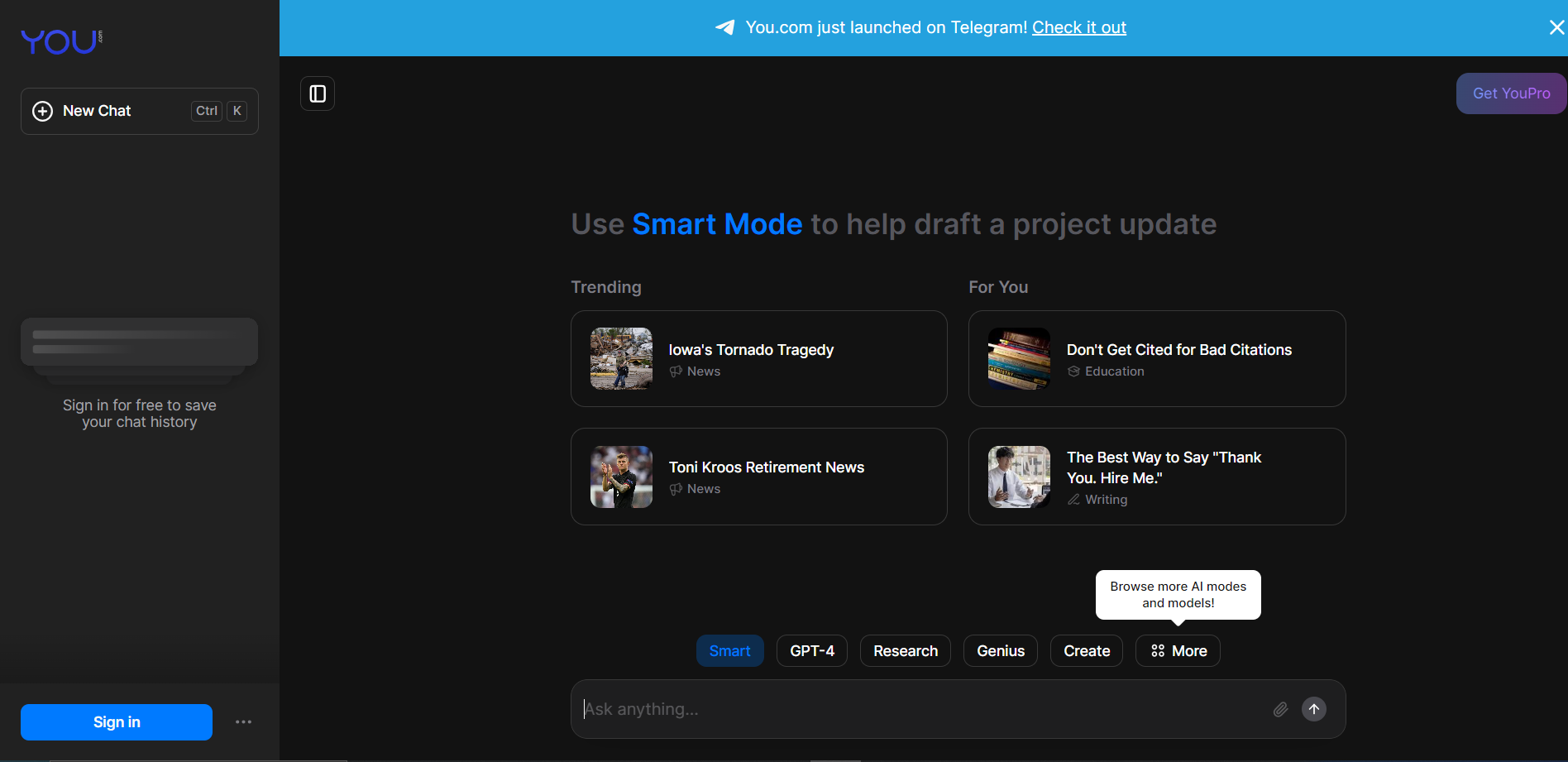Click the paperclip attach file icon
The image size is (1568, 762).
(x=1280, y=709)
